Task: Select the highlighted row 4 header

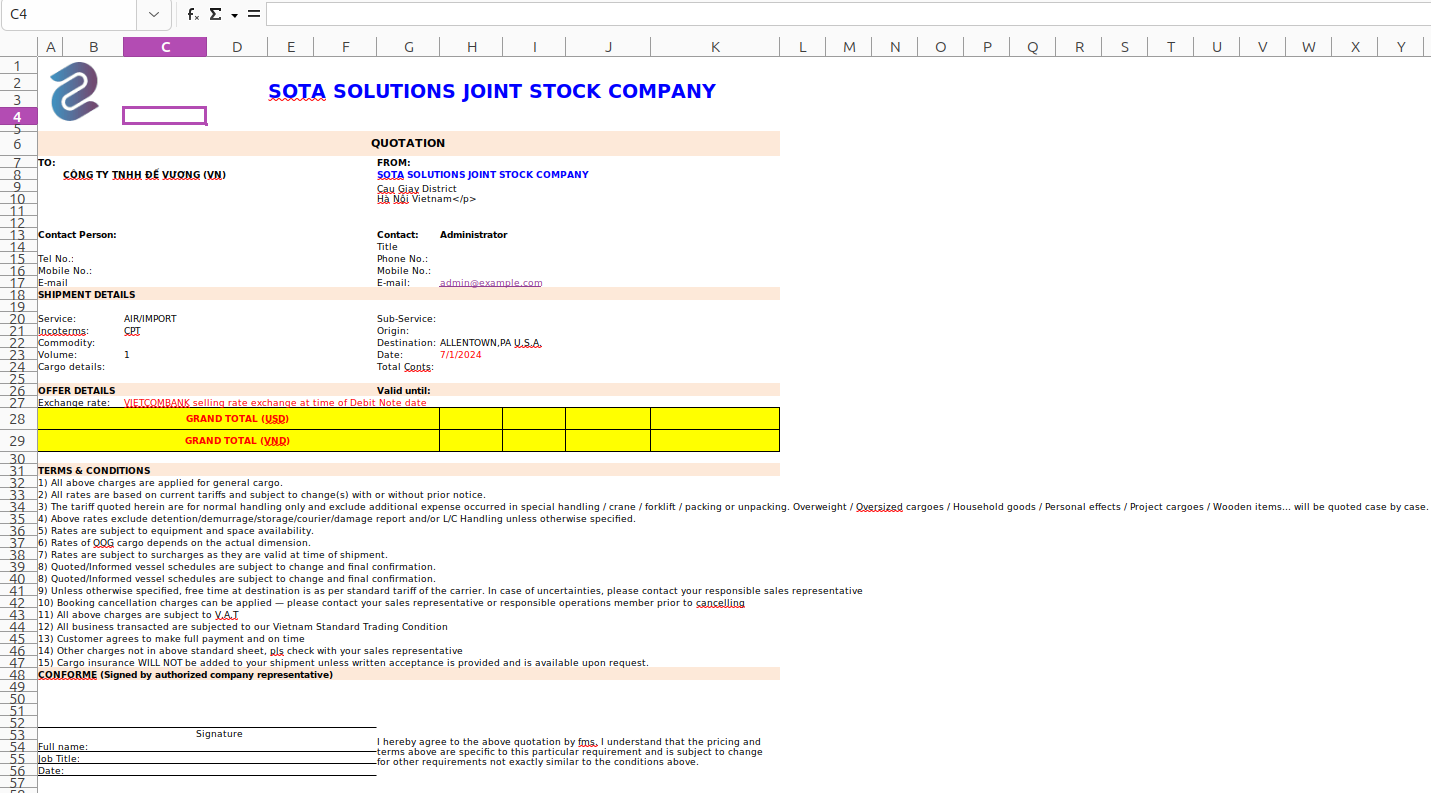Action: click(17, 116)
